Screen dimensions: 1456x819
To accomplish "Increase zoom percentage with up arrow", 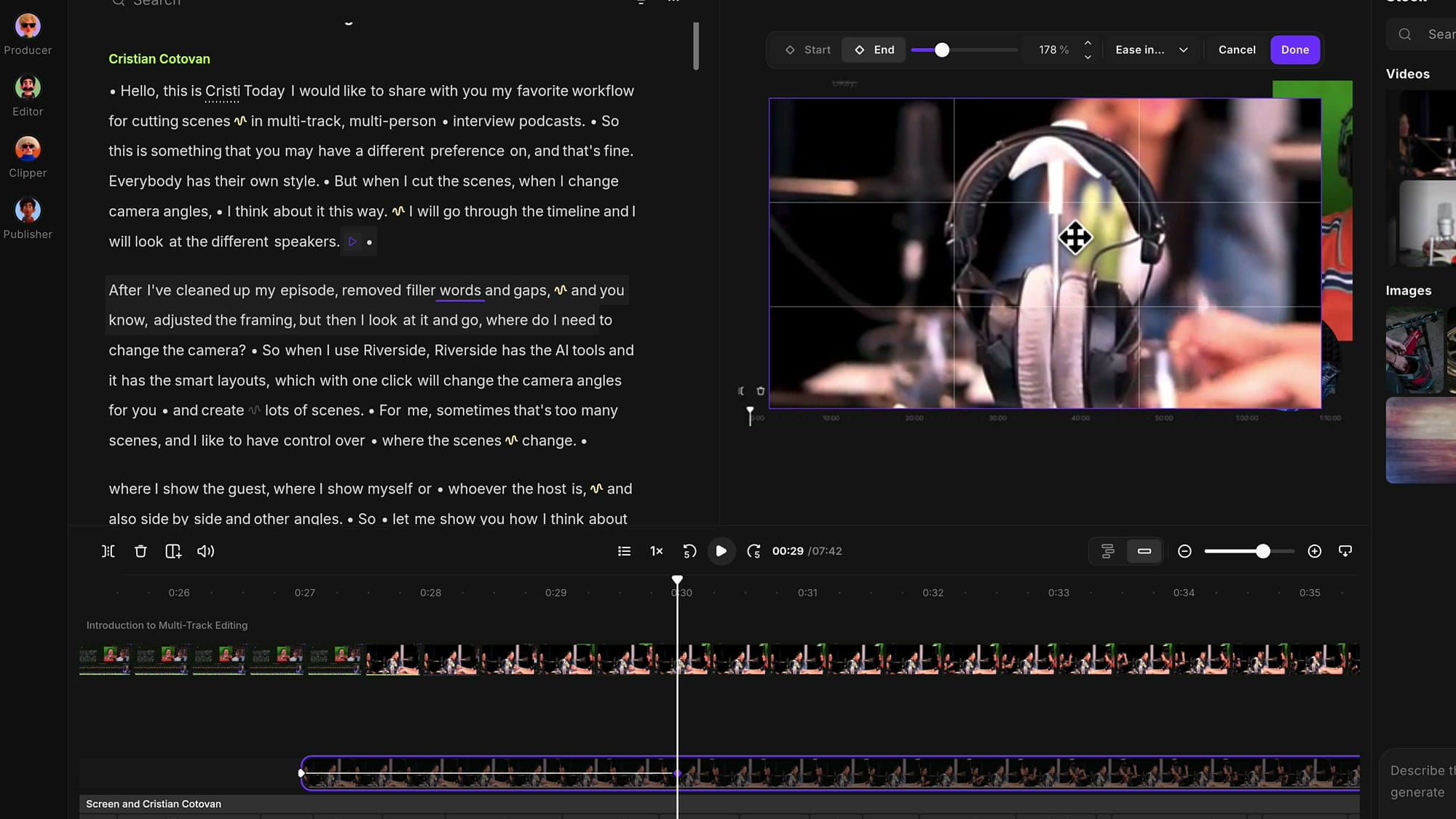I will 1088,43.
